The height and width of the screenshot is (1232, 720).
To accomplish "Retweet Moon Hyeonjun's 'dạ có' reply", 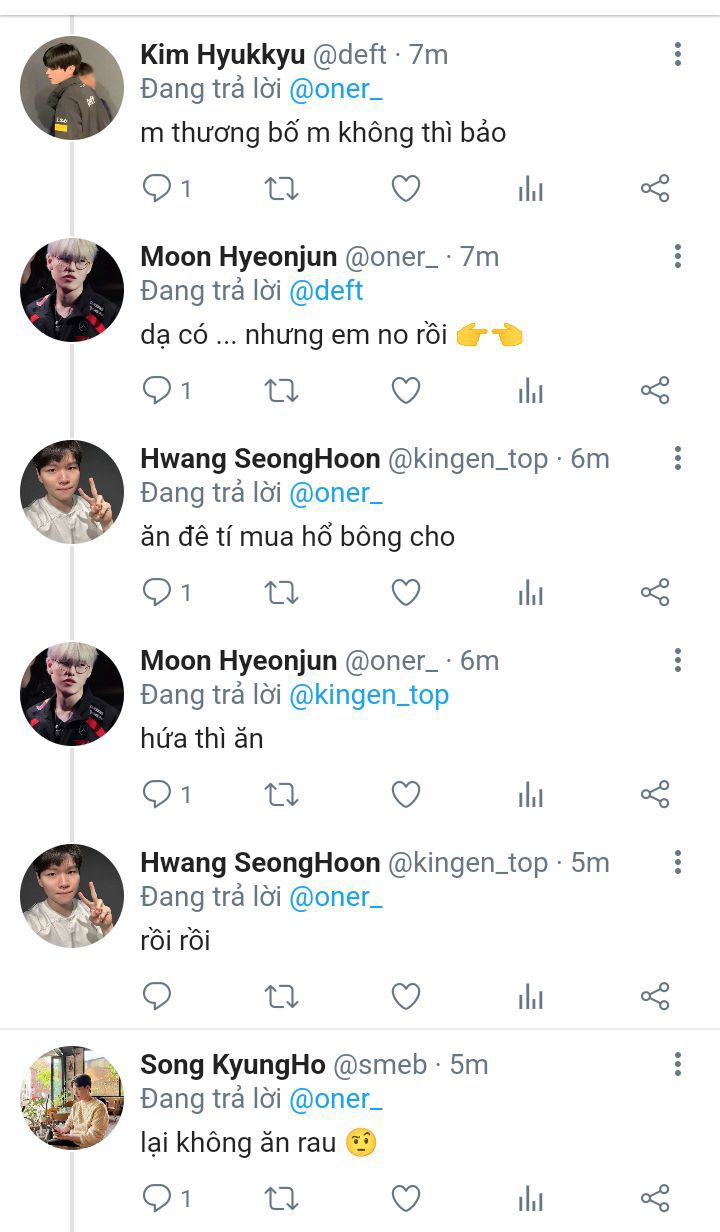I will [x=282, y=390].
